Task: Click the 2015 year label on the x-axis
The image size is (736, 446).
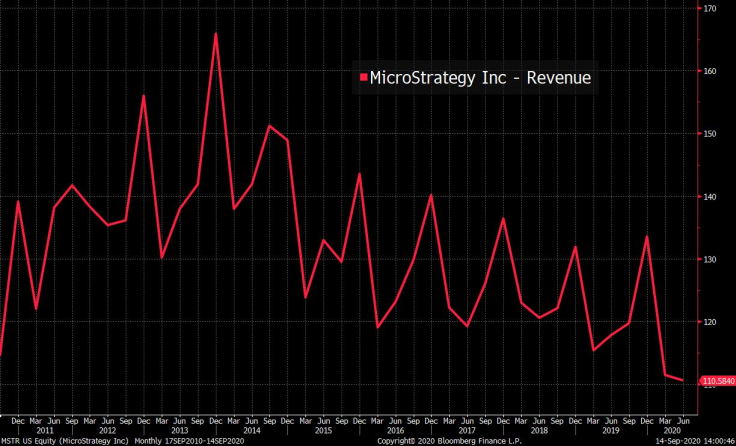Action: (x=323, y=431)
